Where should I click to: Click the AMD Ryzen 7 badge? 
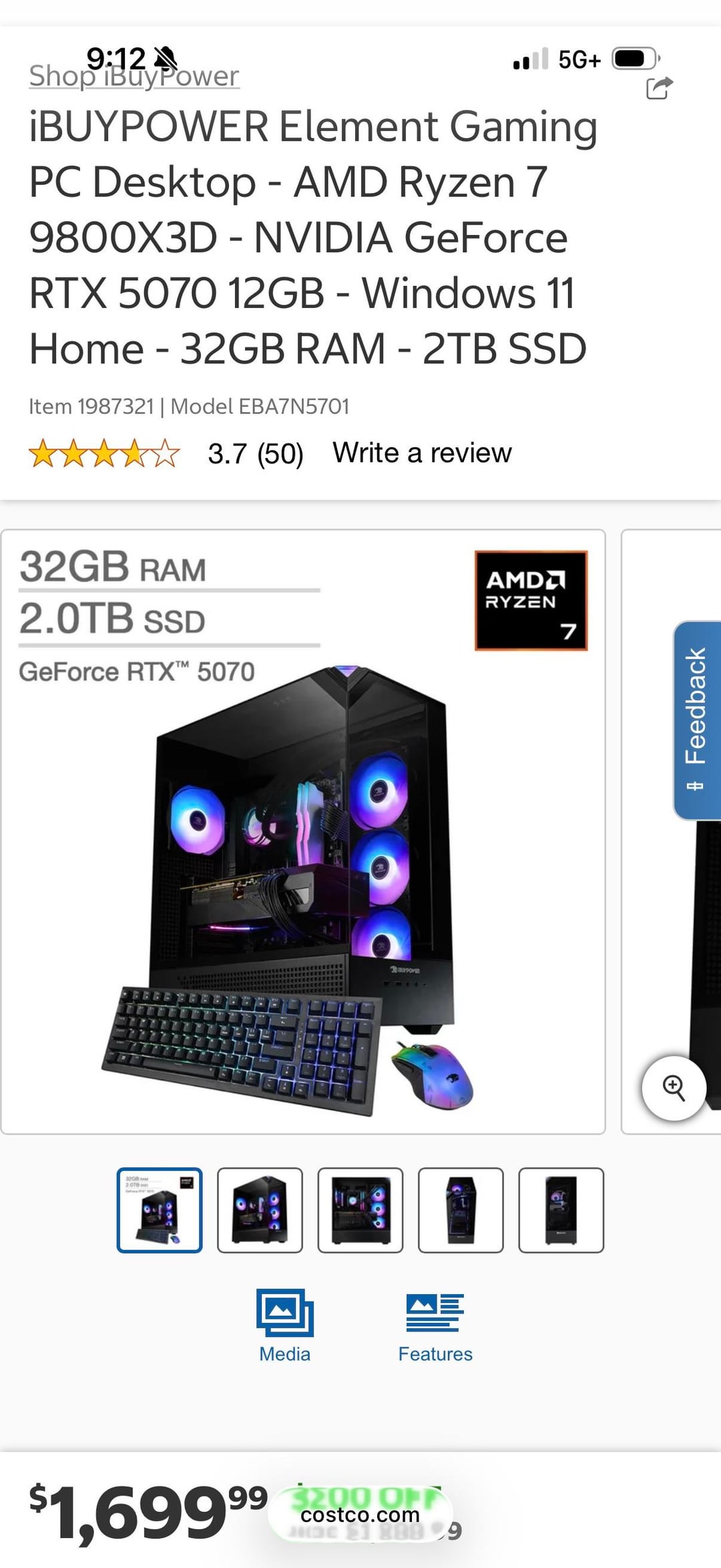pos(531,600)
